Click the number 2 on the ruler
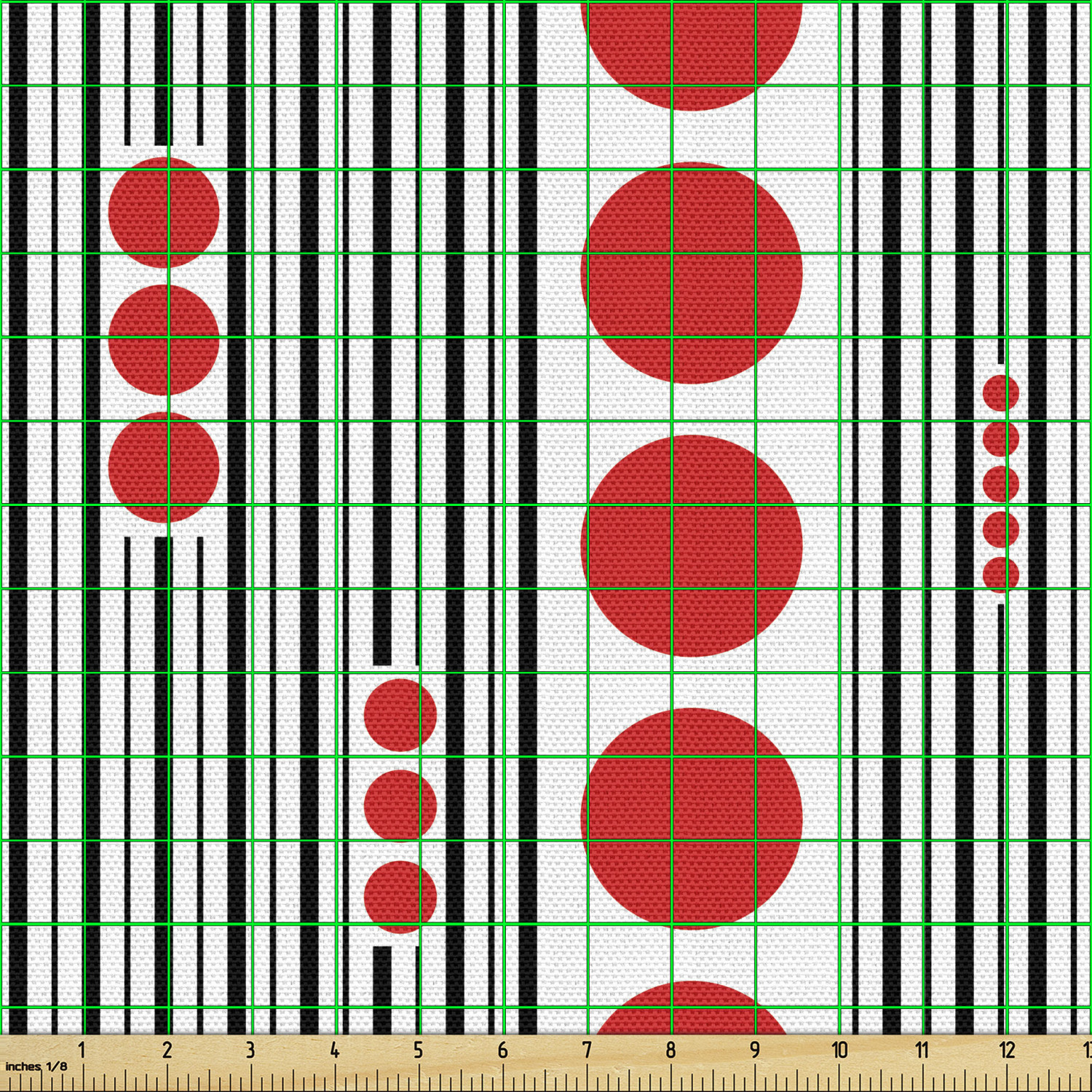The width and height of the screenshot is (1092, 1092). (167, 1050)
